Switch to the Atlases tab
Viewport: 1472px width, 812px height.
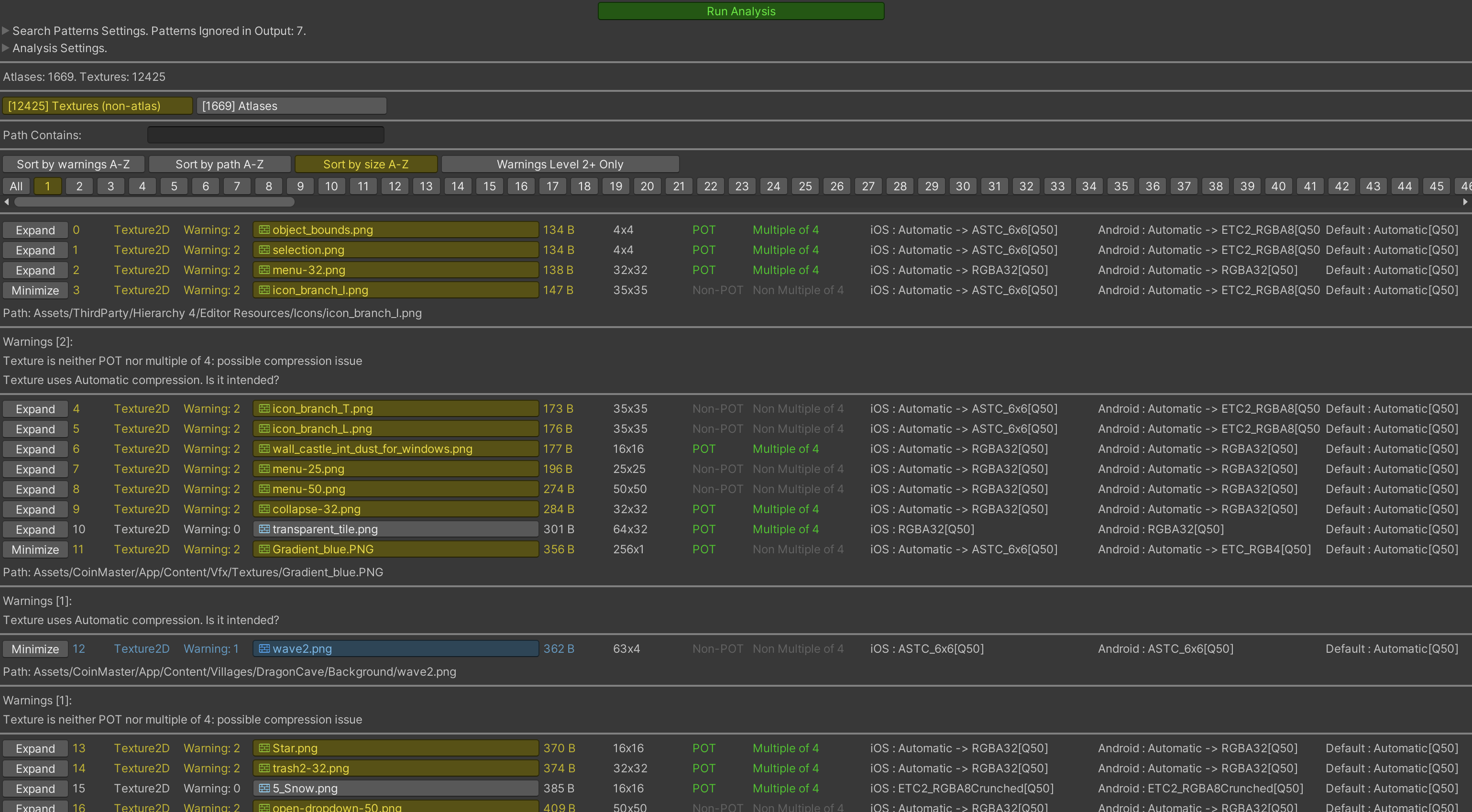point(291,106)
